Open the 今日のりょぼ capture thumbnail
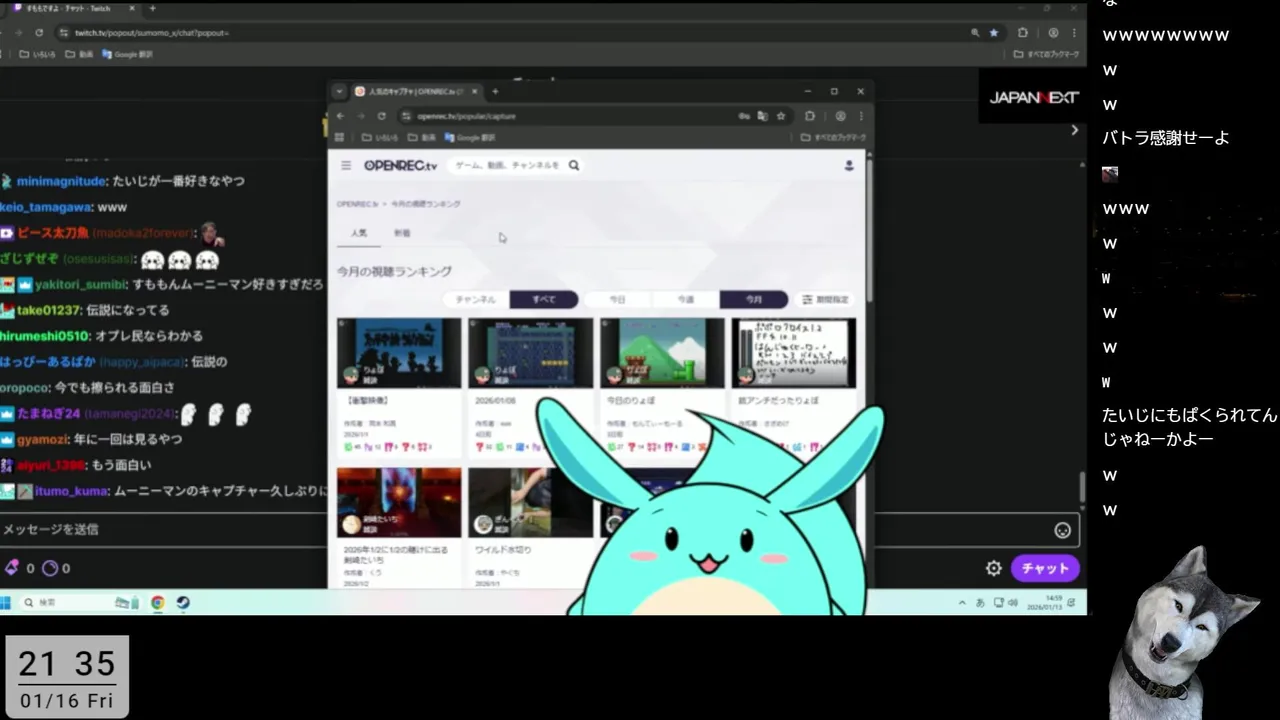The height and width of the screenshot is (720, 1280). coord(662,352)
